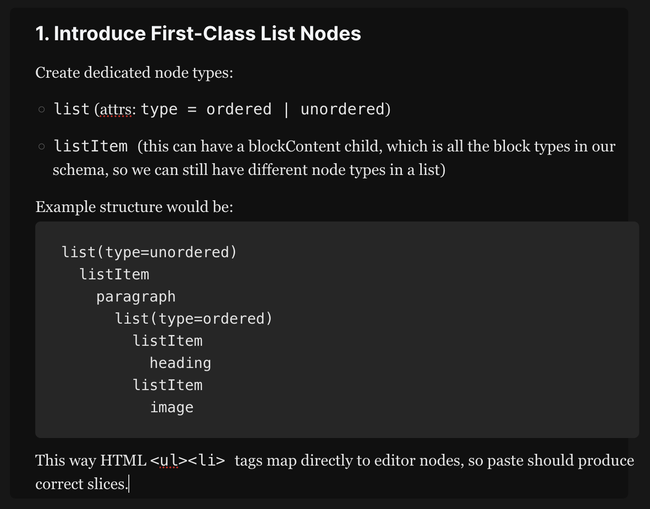Click the inline code 'type = ordered | unordered'
Image resolution: width=650 pixels, height=509 pixels.
265,109
